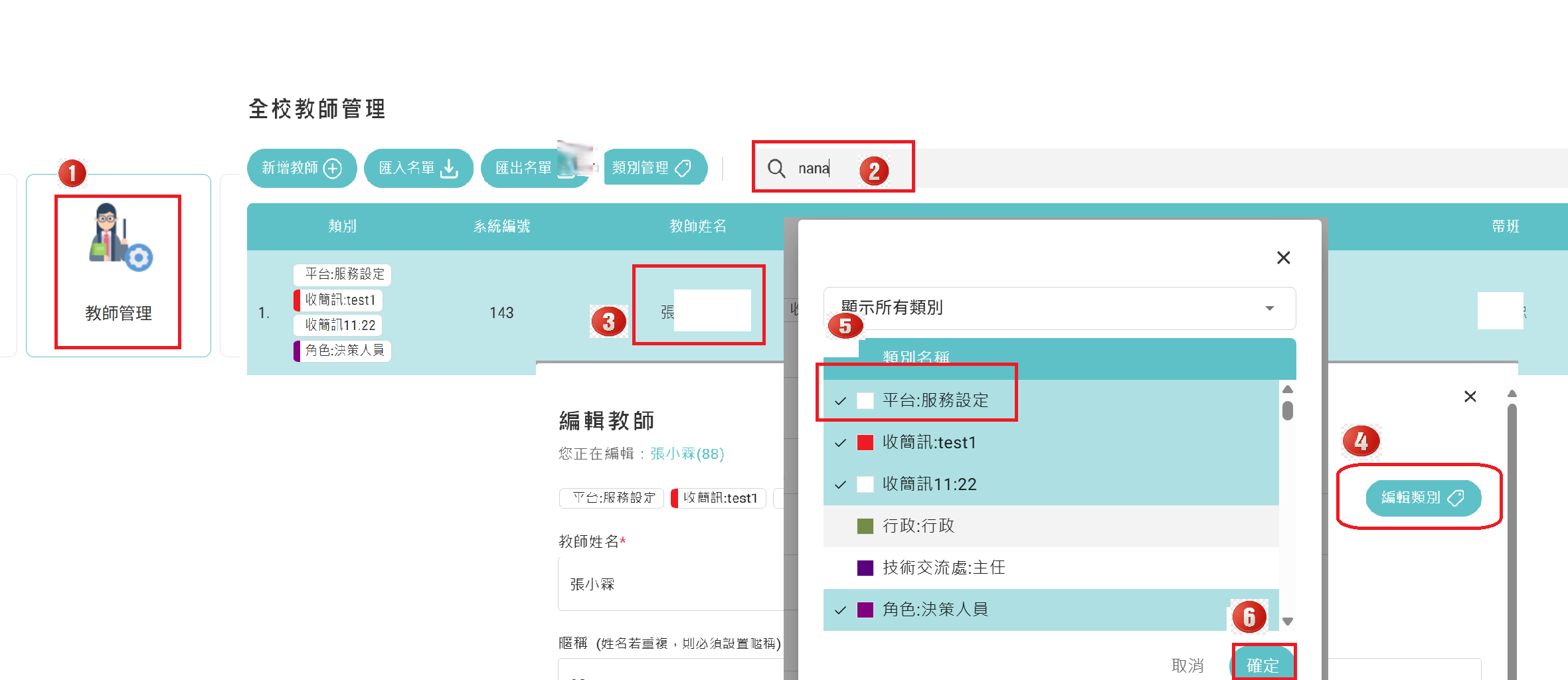Click red swatch of 收簡訊:test1
The height and width of the screenshot is (680, 1568).
(865, 442)
